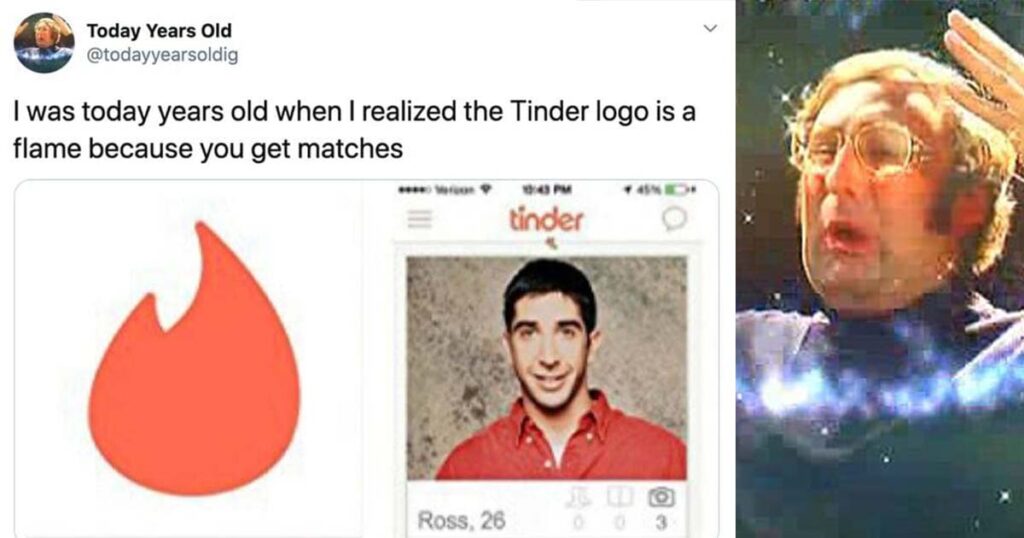
Task: Click the tweet text about Tinder logo
Action: pyautogui.click(x=354, y=130)
